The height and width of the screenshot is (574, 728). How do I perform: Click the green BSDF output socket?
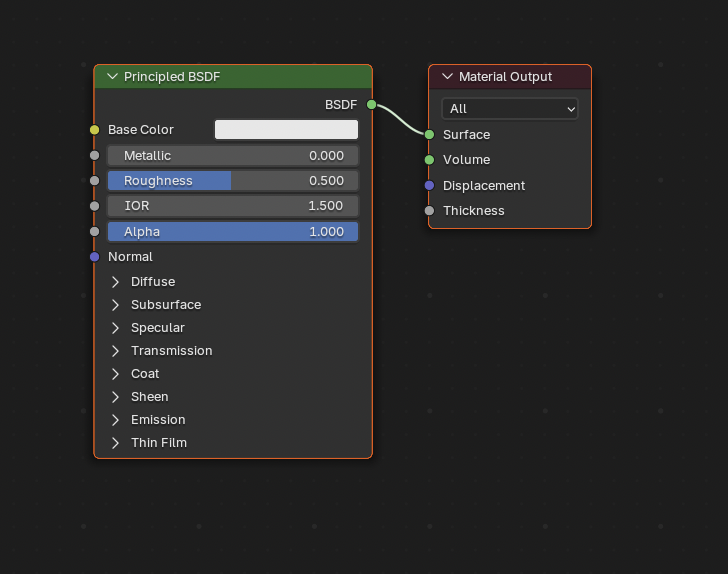[x=371, y=104]
